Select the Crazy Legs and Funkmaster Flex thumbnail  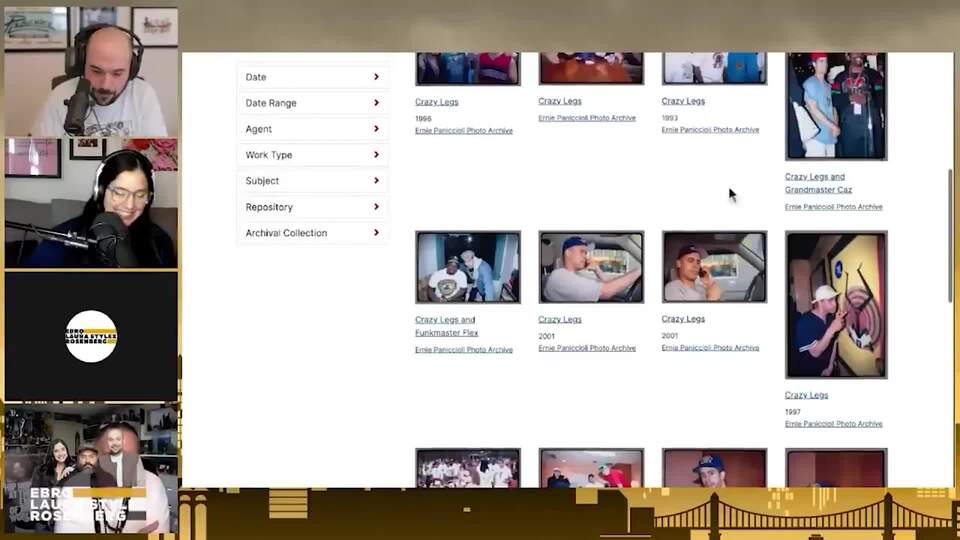tap(468, 267)
